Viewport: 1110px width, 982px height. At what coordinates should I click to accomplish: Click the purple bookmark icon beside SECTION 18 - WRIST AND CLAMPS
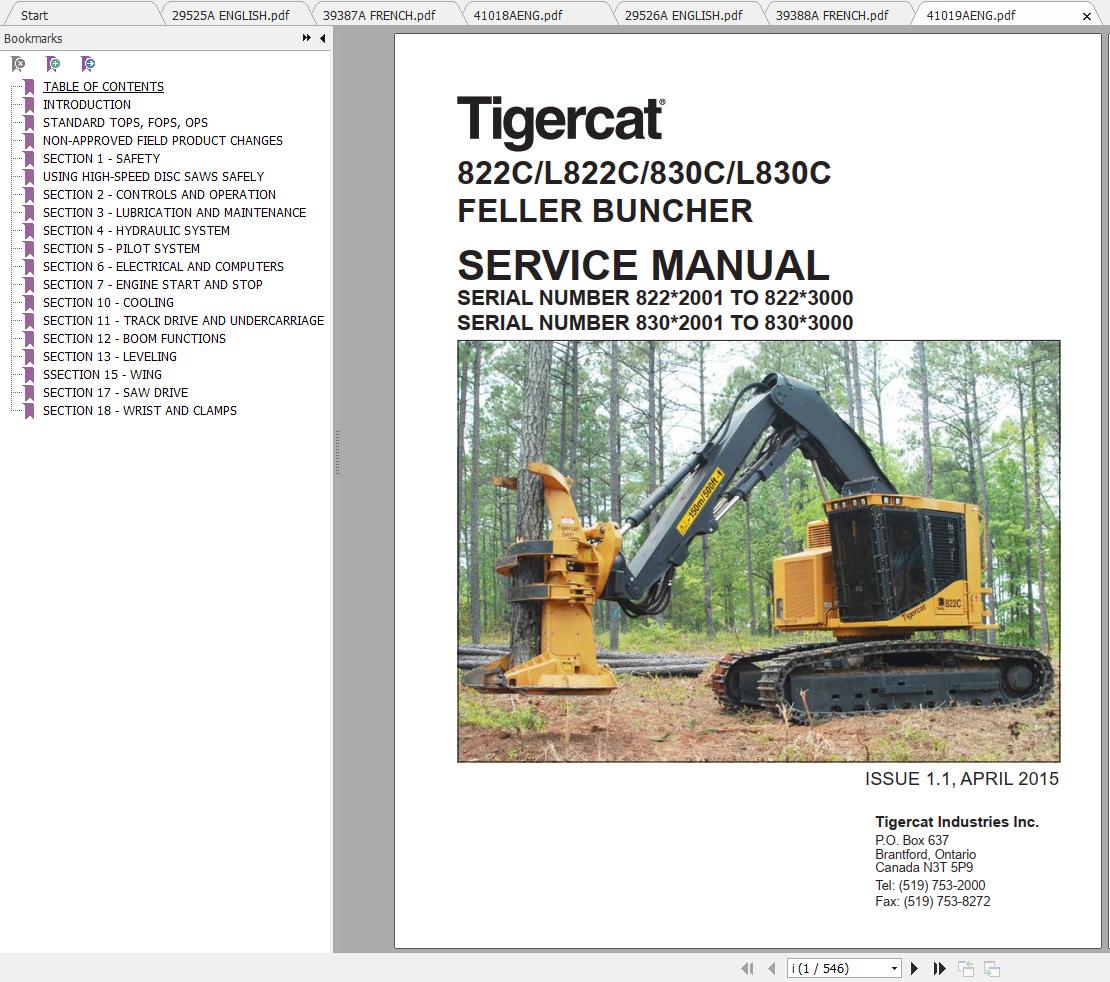click(x=29, y=411)
